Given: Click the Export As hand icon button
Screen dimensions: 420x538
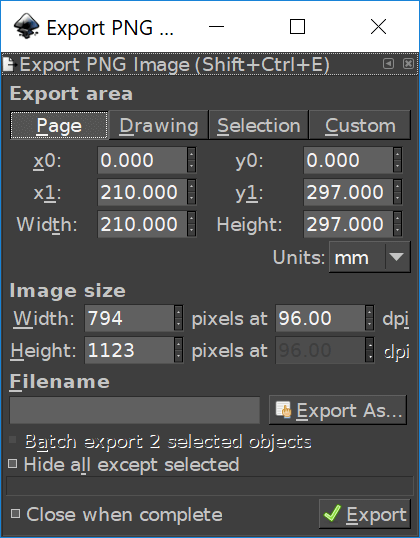Looking at the screenshot, I should [x=338, y=410].
